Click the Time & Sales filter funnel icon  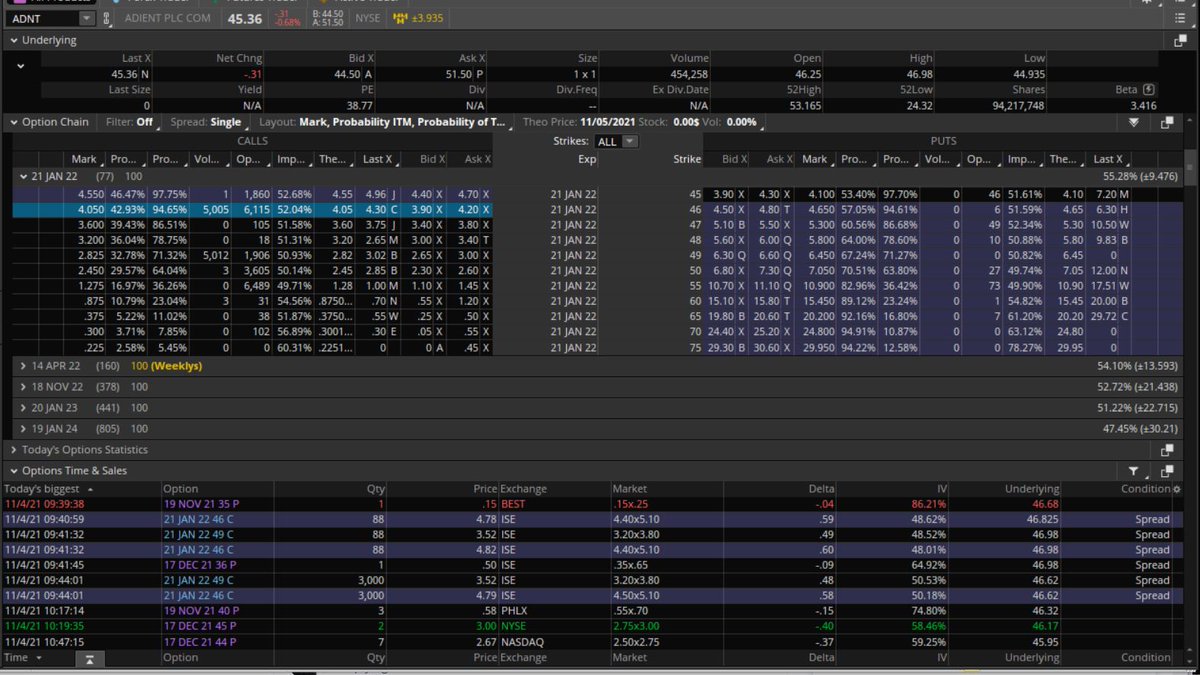pyautogui.click(x=1135, y=470)
